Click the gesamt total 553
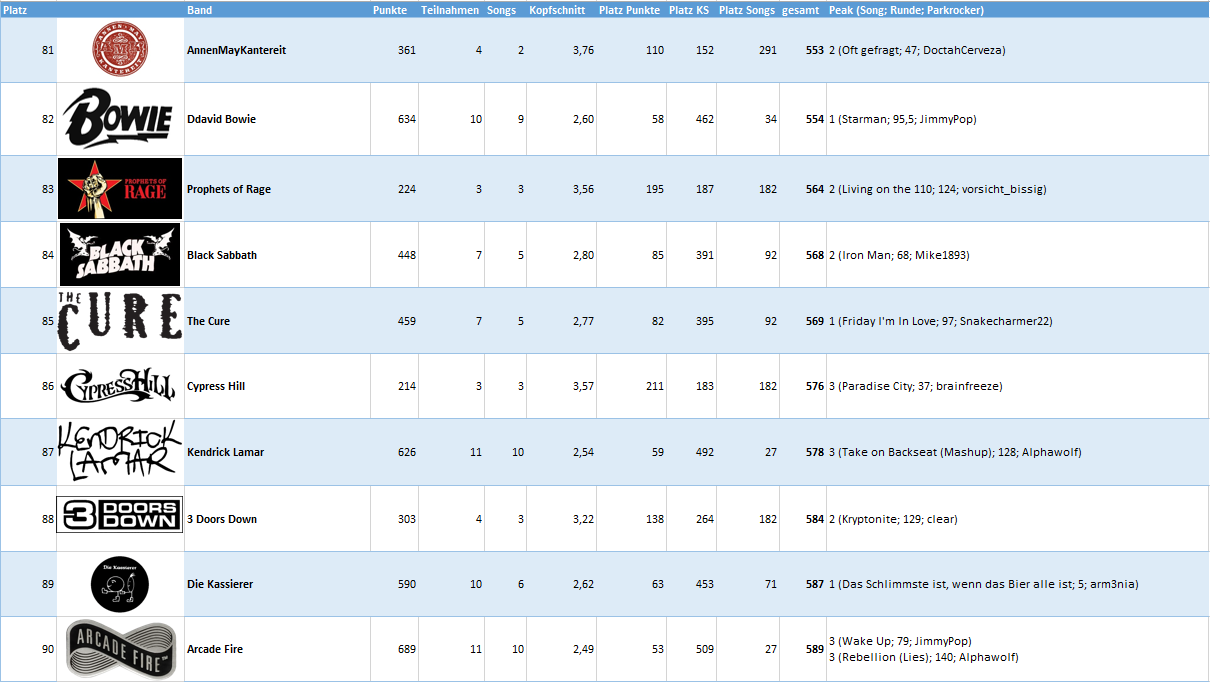 814,50
